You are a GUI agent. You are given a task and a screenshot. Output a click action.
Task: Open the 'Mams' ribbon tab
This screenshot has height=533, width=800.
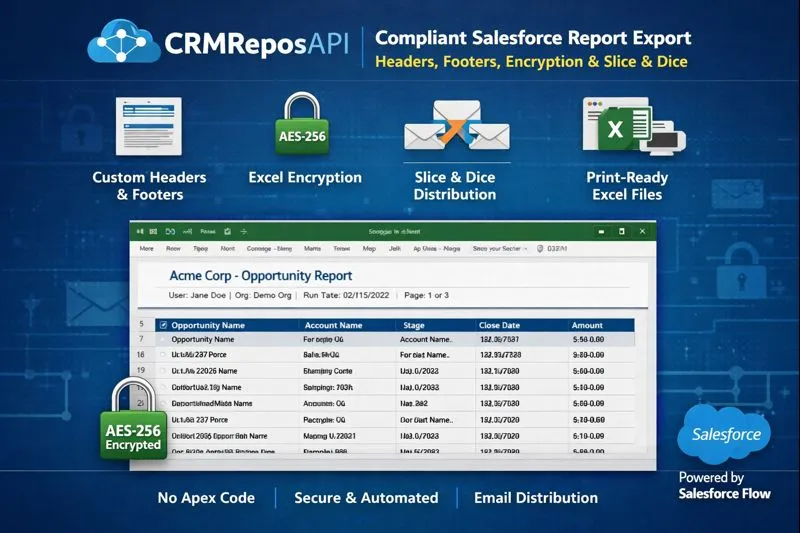[312, 249]
